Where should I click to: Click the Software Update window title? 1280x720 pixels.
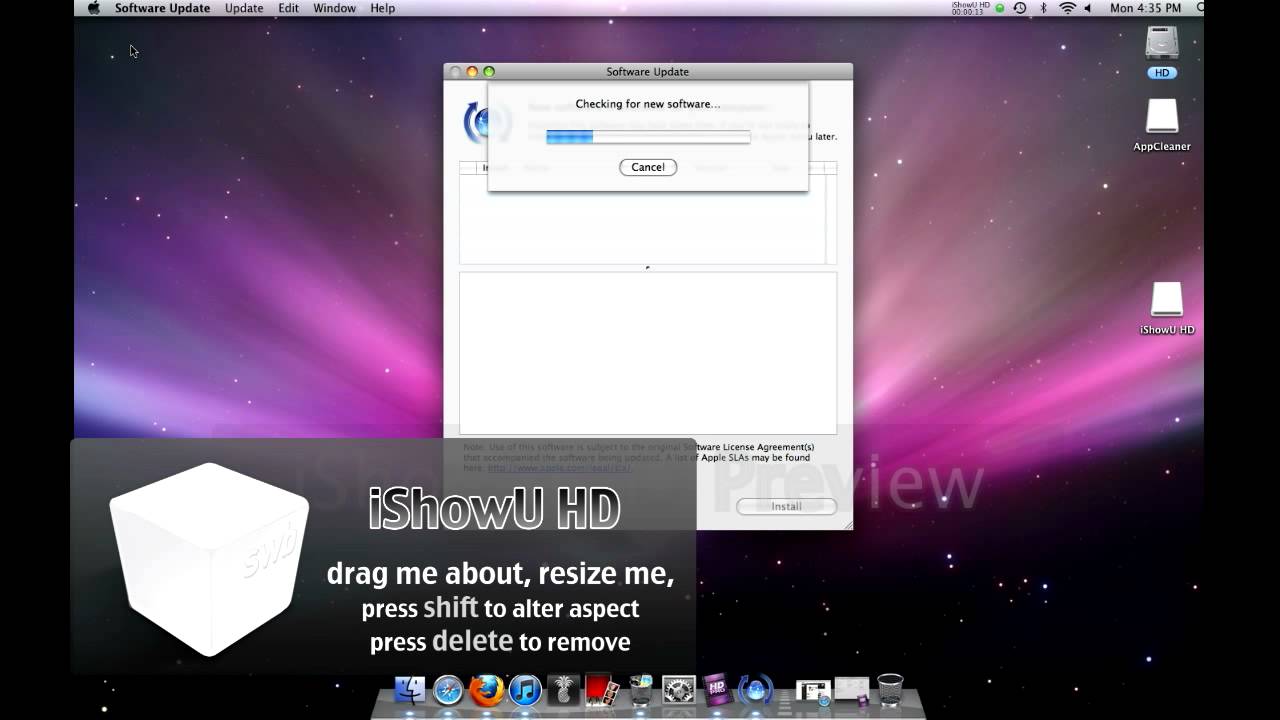(647, 72)
